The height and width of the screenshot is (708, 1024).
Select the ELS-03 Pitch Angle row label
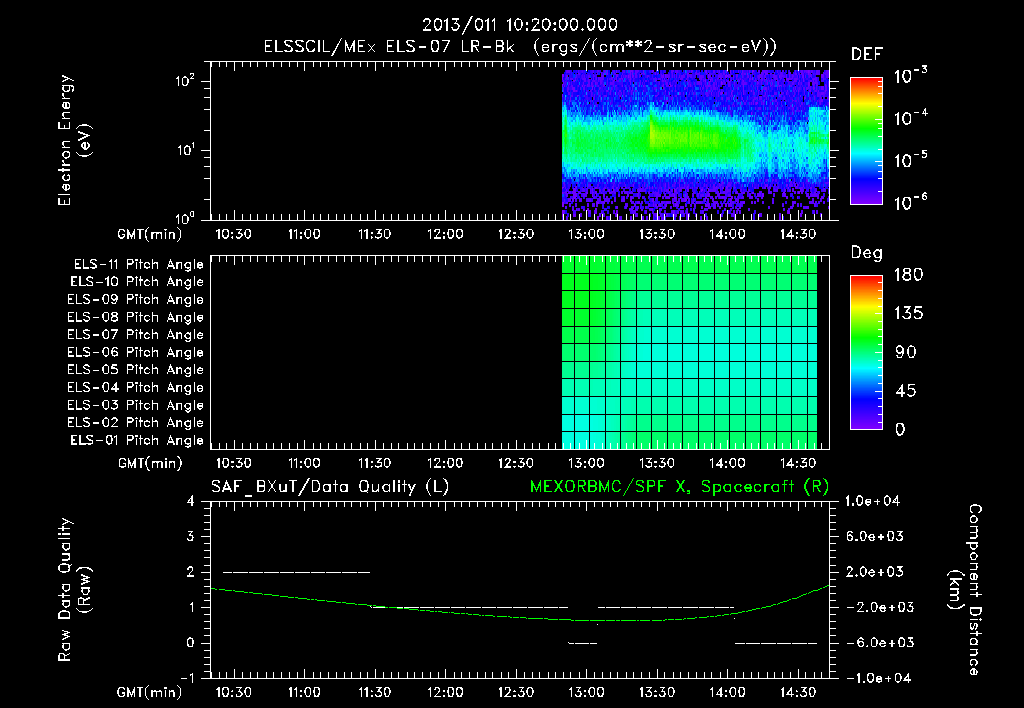136,405
